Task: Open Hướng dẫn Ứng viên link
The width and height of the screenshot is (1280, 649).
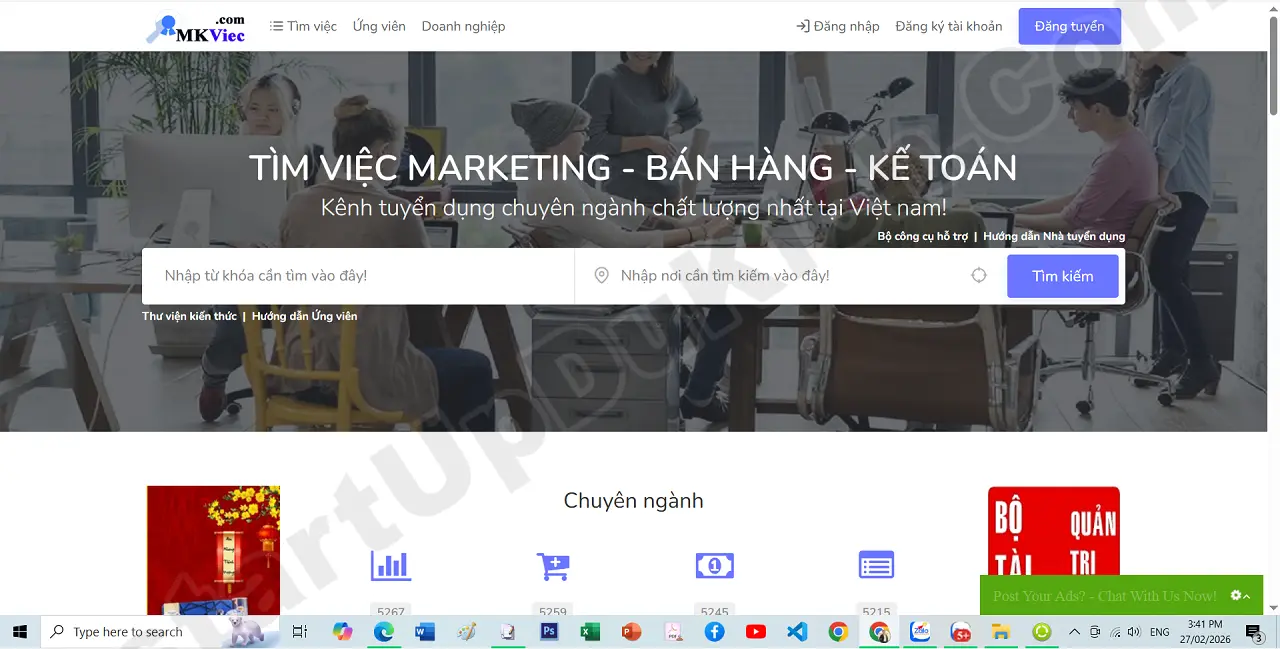Action: (304, 316)
